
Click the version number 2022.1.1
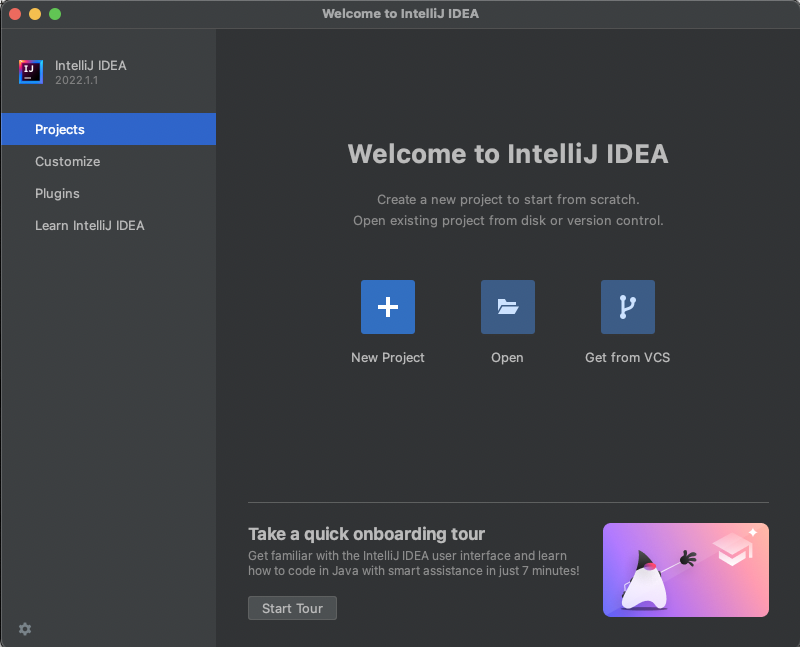tap(77, 80)
